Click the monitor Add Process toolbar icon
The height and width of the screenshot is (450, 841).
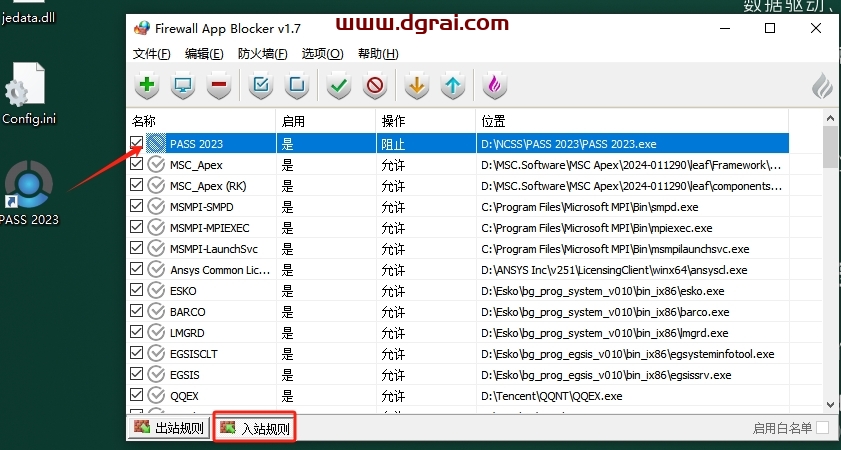coord(183,85)
